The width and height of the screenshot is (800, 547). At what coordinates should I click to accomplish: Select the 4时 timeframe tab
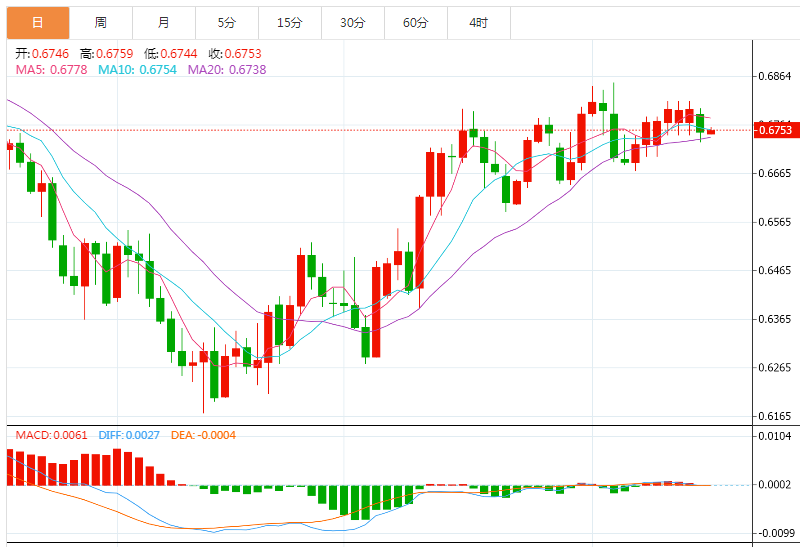479,23
